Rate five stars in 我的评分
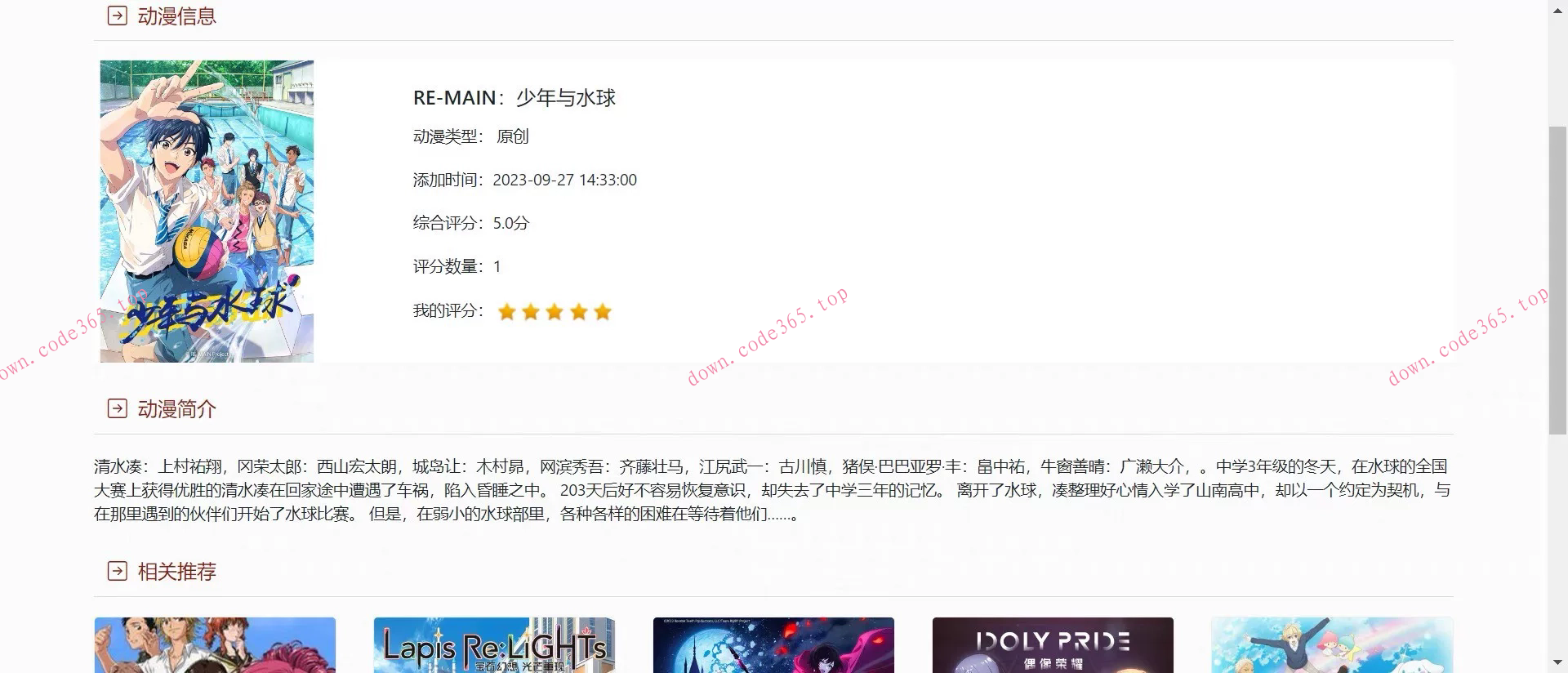The height and width of the screenshot is (673, 1568). [603, 311]
